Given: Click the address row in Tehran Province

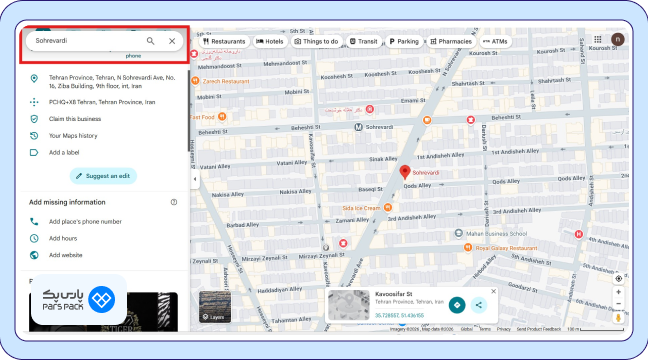Looking at the screenshot, I should coord(104,82).
